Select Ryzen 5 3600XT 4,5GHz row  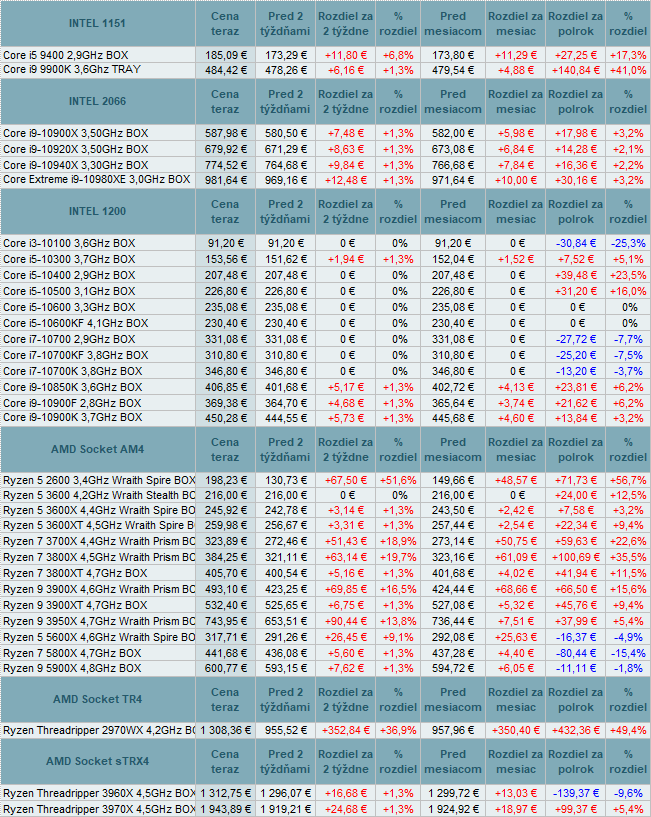pyautogui.click(x=99, y=526)
